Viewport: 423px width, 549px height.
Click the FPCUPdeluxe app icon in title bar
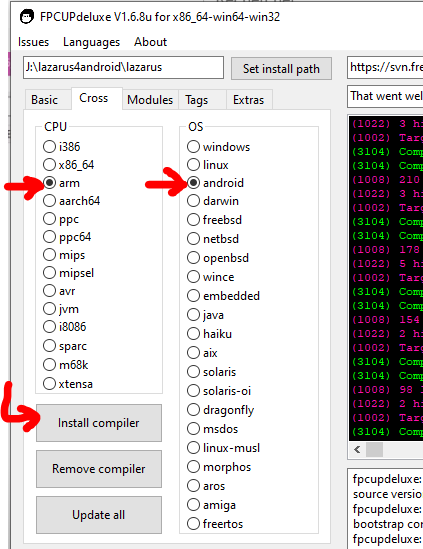[x=27, y=17]
